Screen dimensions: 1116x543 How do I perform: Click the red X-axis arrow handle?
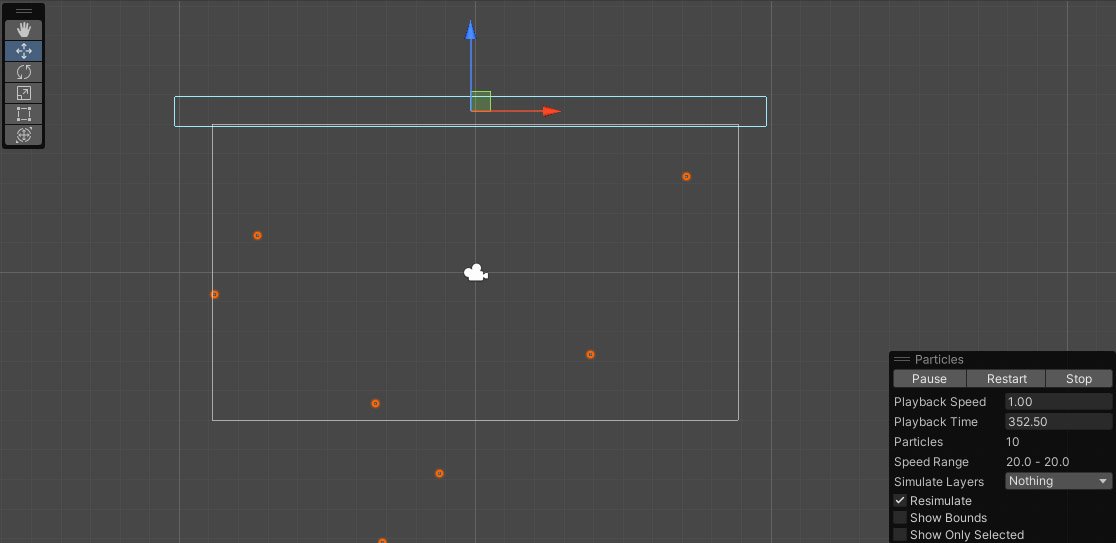pos(550,111)
